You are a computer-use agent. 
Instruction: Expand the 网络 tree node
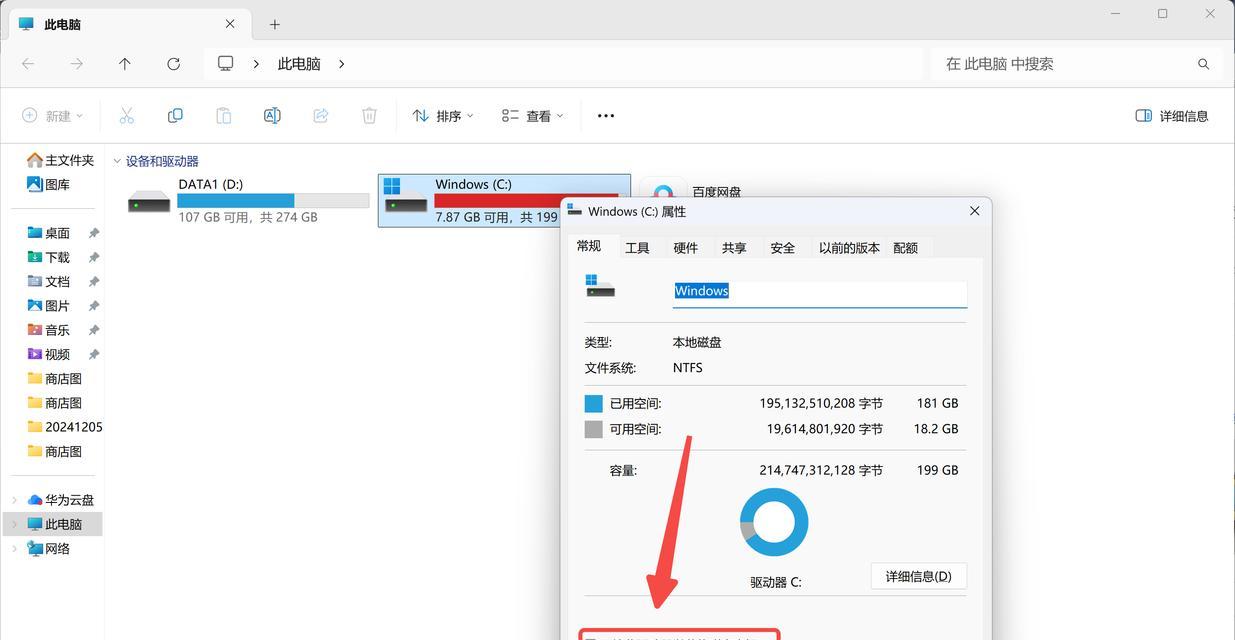(14, 548)
